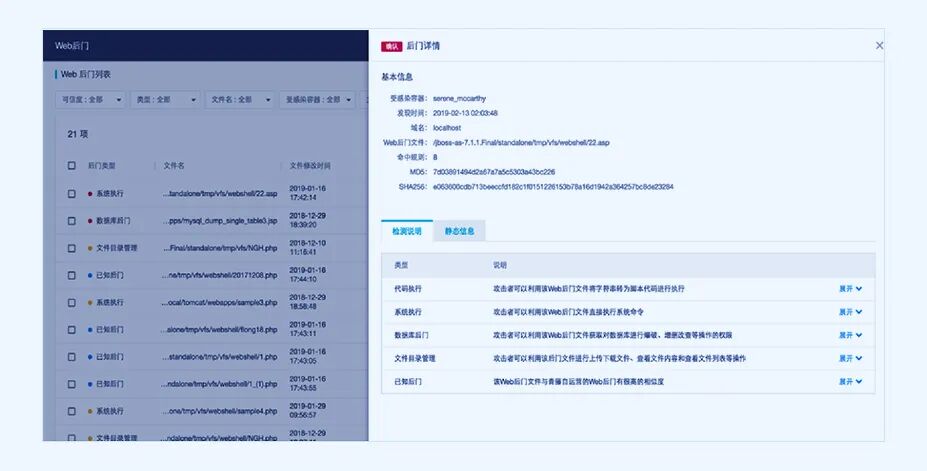The width and height of the screenshot is (927, 471).
Task: Open the ...Final/standalone/tmp/vfs/NGH.php file entry
Action: [x=219, y=248]
